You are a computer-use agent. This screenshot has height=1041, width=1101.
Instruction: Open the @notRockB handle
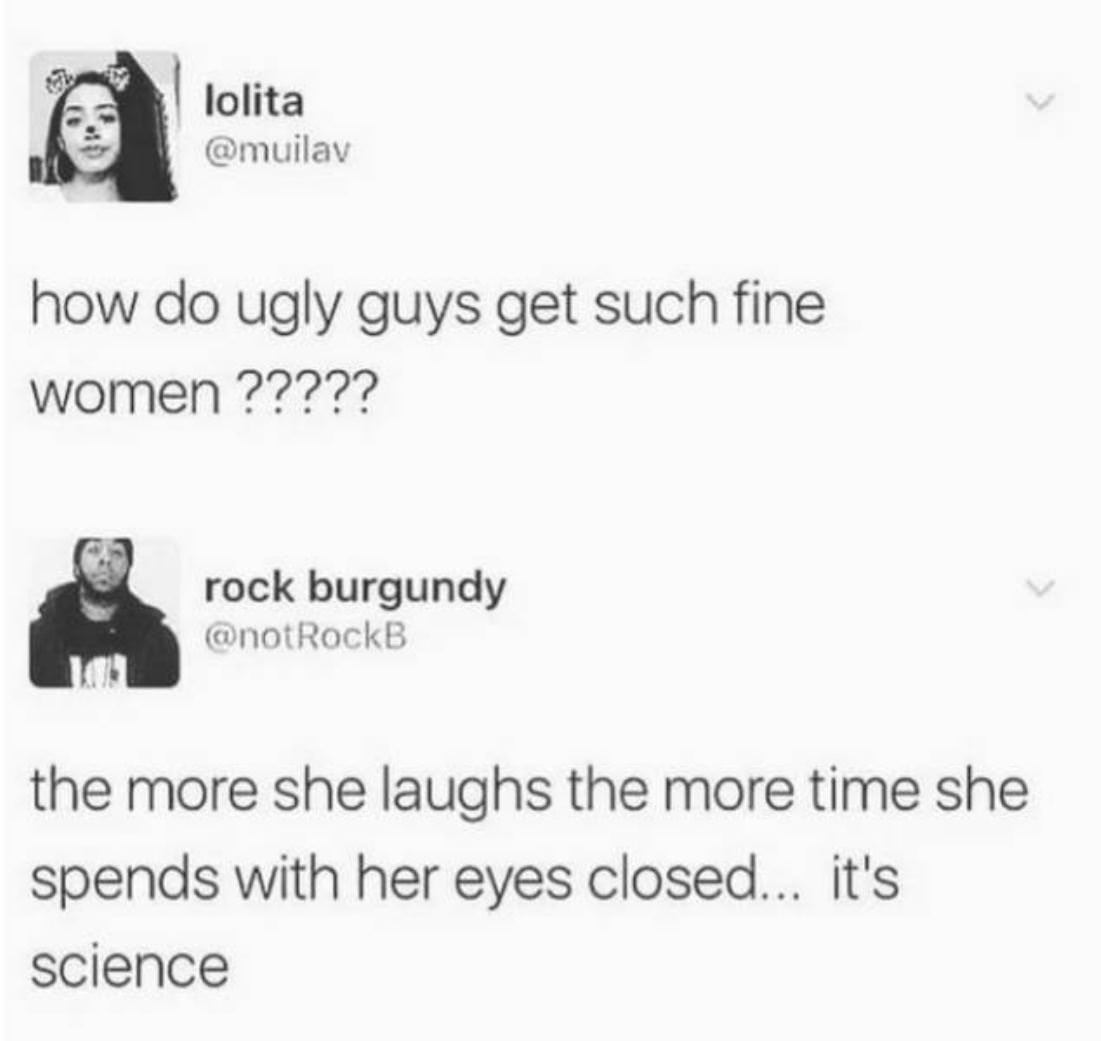[305, 637]
